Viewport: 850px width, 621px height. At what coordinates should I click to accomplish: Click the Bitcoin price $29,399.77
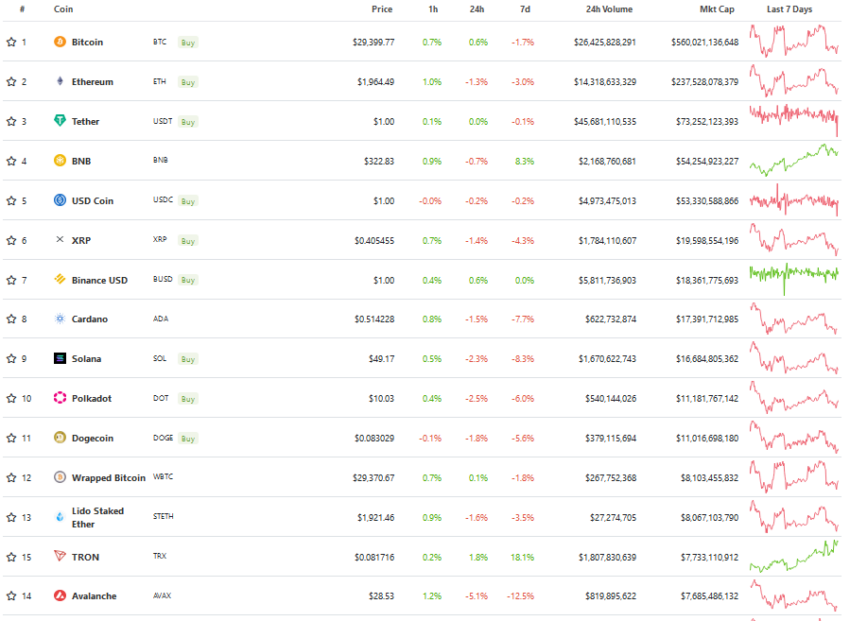[374, 42]
